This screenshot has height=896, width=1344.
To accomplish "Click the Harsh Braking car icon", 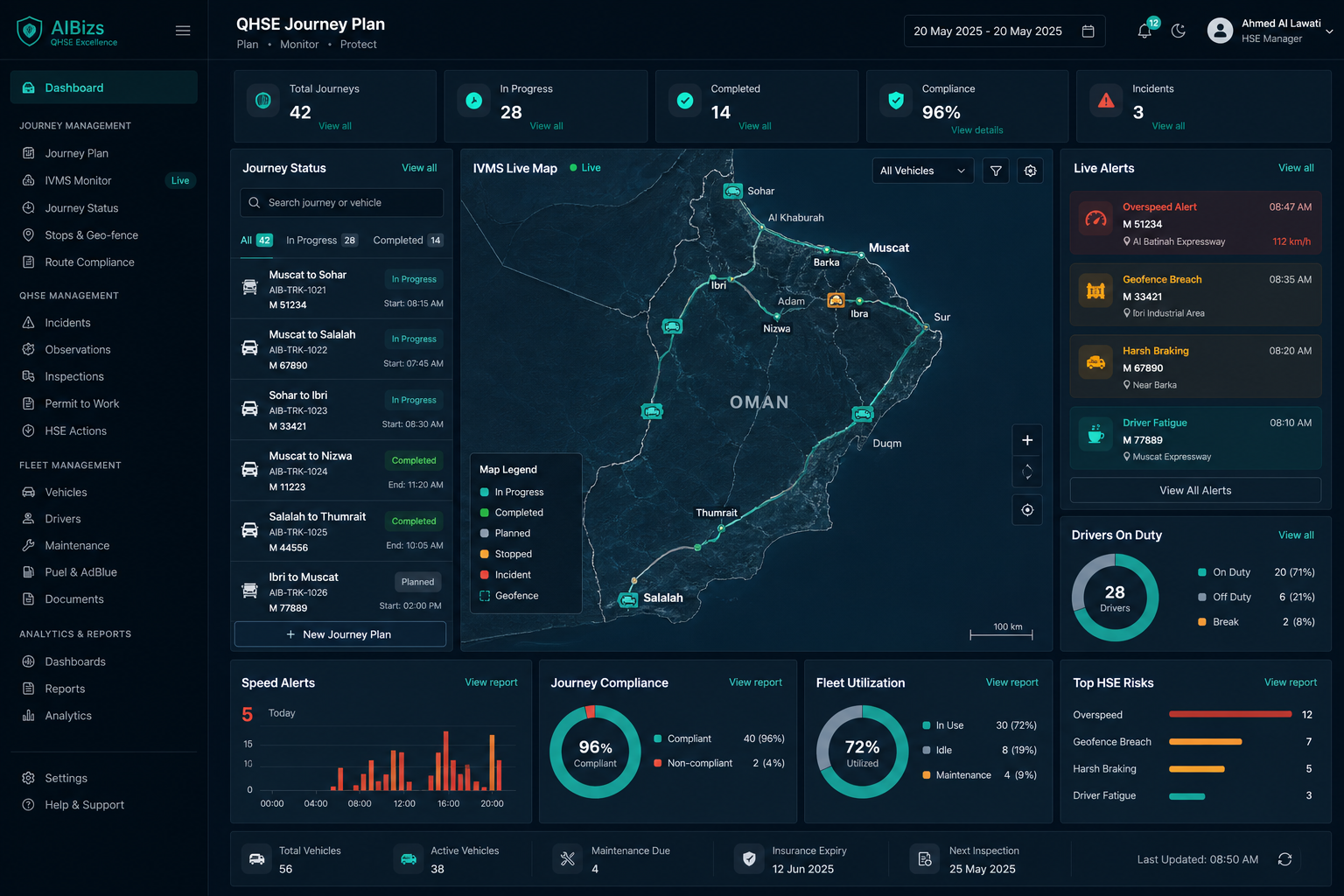I will point(1095,362).
